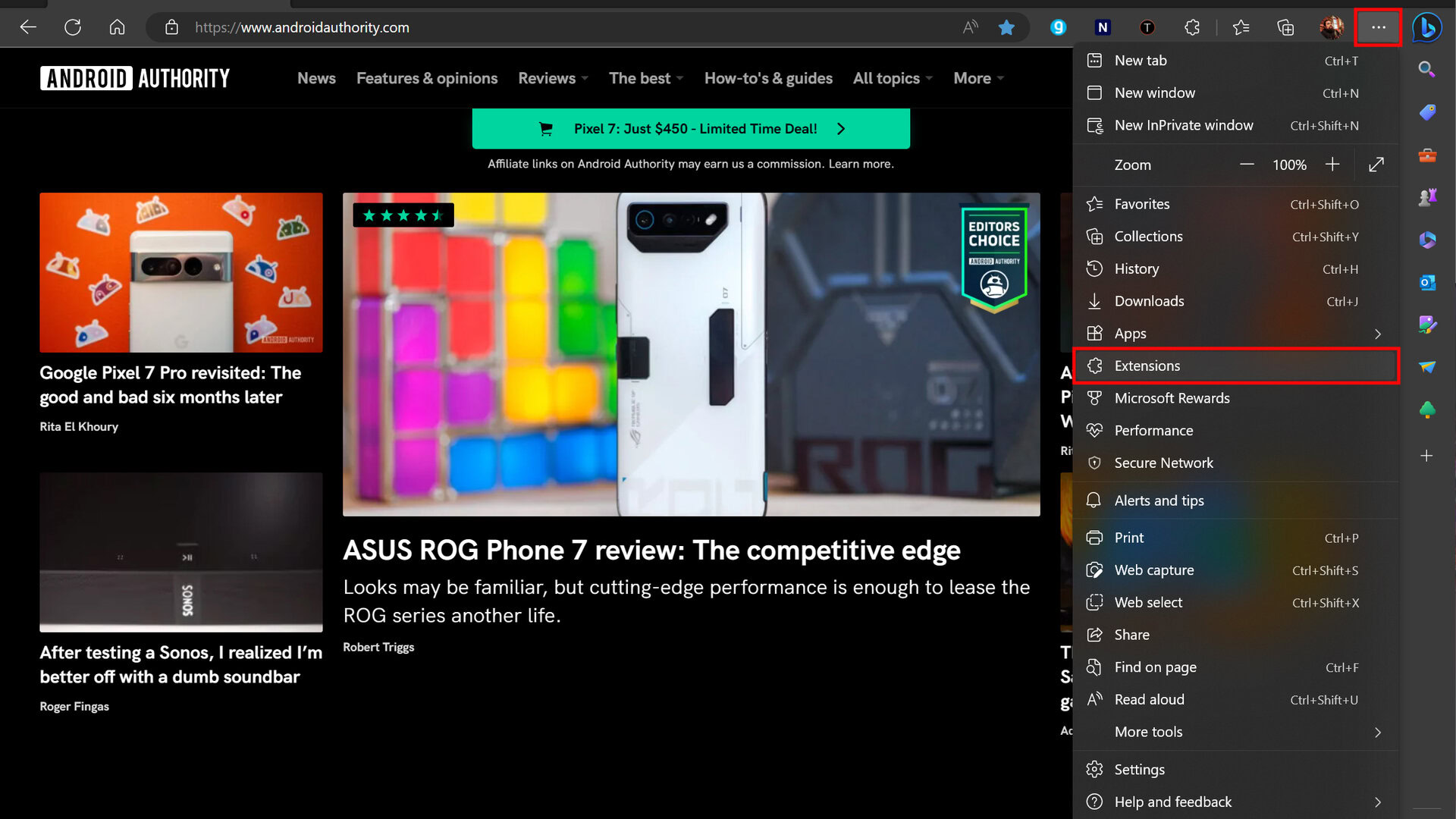Click the Microsoft Rewards menu item
Image resolution: width=1456 pixels, height=819 pixels.
pyautogui.click(x=1172, y=398)
